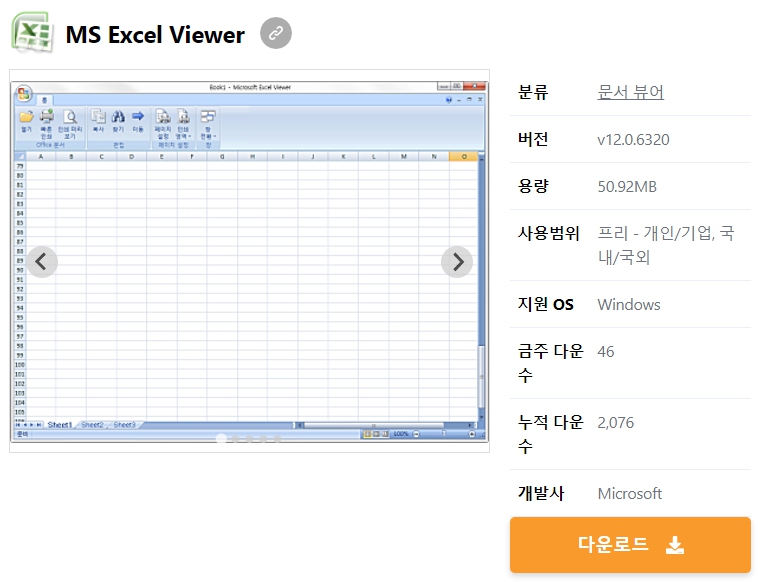This screenshot has height=582, width=760.
Task: Click the file size 50.92MB
Action: coord(627,187)
